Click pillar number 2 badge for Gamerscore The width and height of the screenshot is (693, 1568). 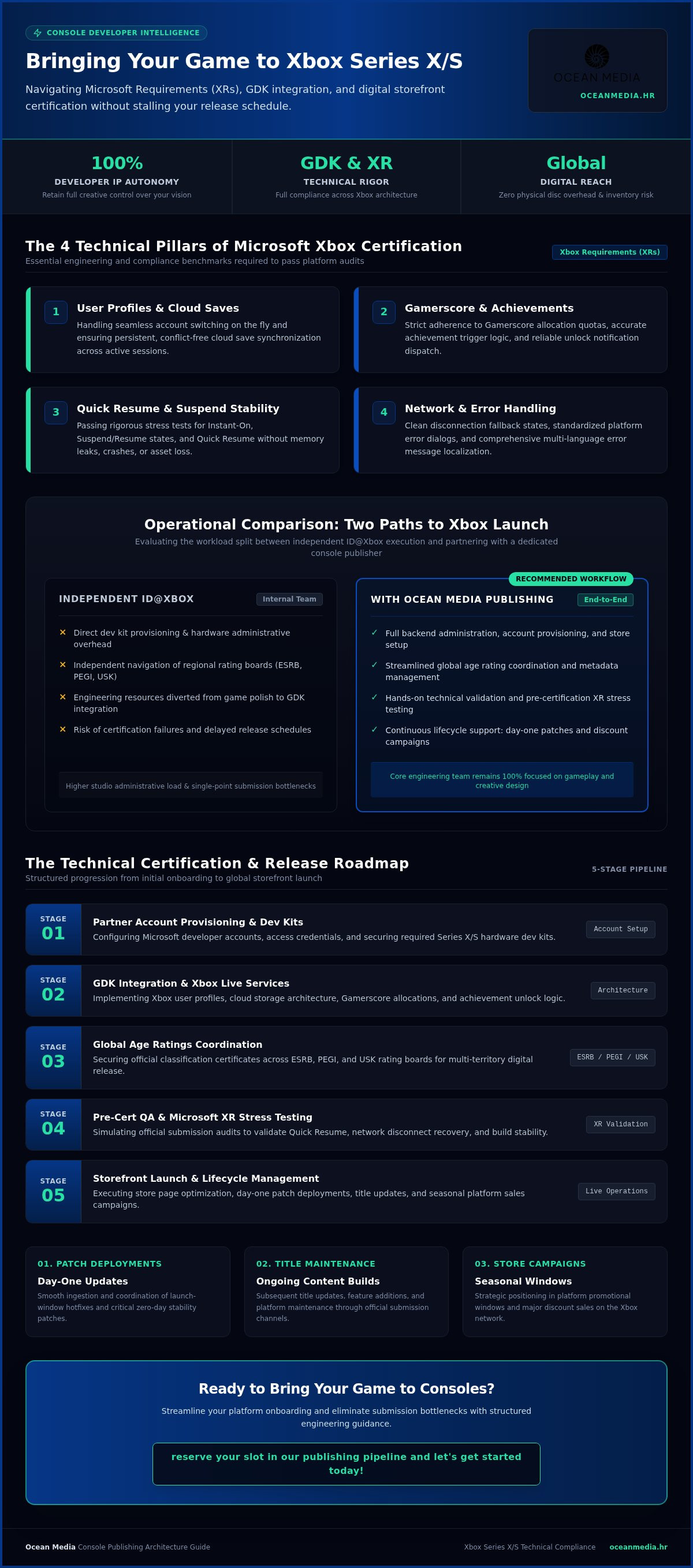click(383, 312)
